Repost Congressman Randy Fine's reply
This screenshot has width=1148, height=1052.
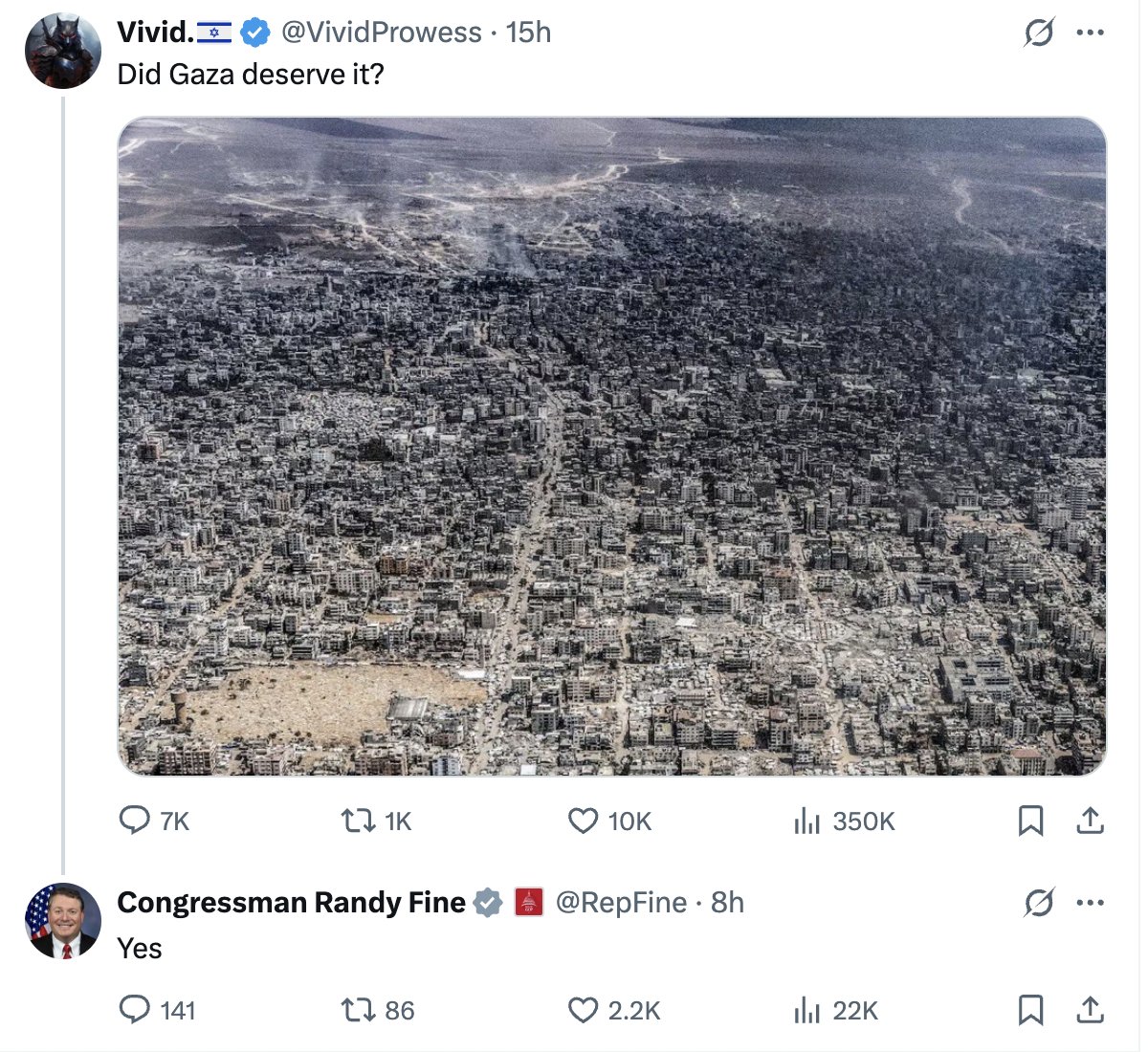pyautogui.click(x=358, y=1010)
